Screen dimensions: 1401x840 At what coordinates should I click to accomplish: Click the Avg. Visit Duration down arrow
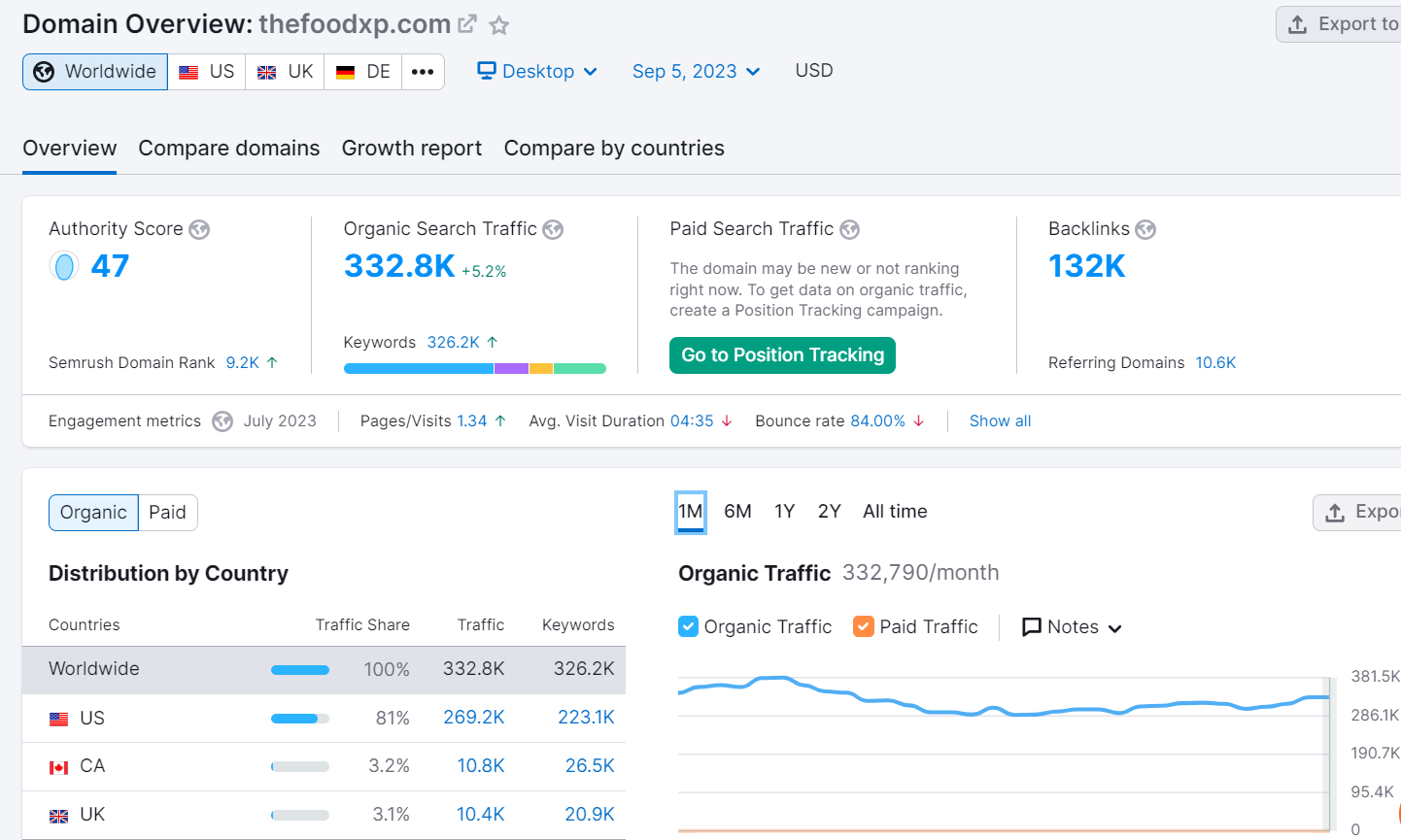click(x=727, y=421)
